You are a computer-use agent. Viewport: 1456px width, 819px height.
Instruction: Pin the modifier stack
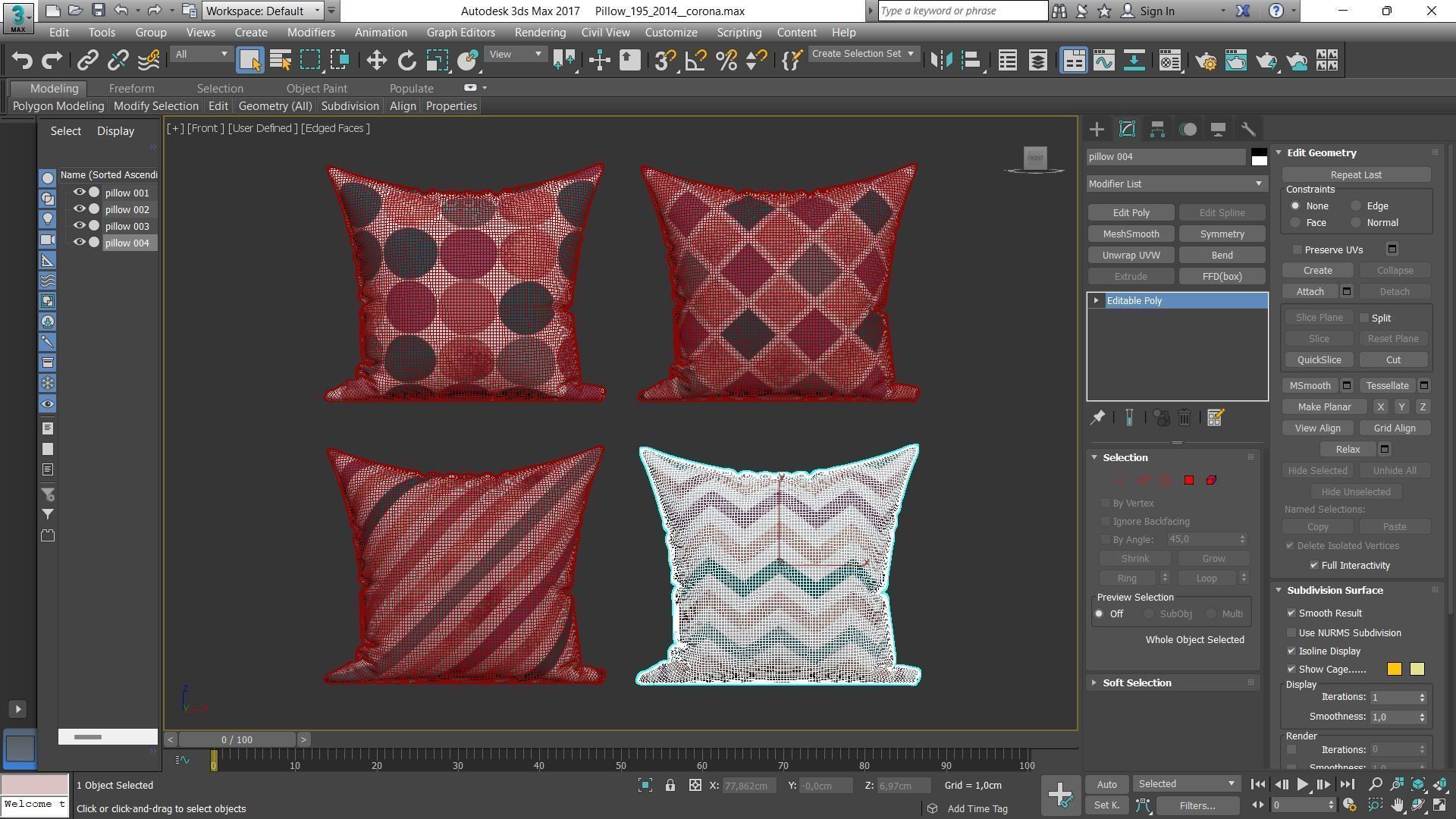(1097, 418)
